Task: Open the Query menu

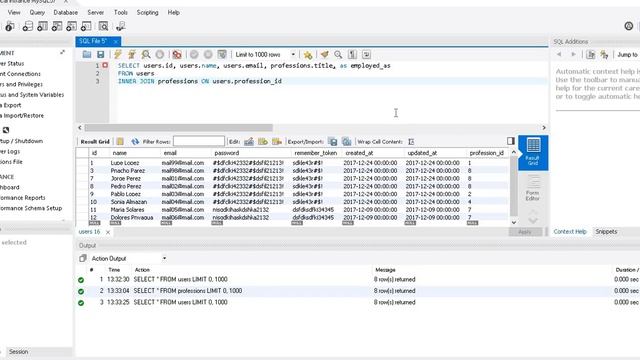Action: [x=37, y=13]
